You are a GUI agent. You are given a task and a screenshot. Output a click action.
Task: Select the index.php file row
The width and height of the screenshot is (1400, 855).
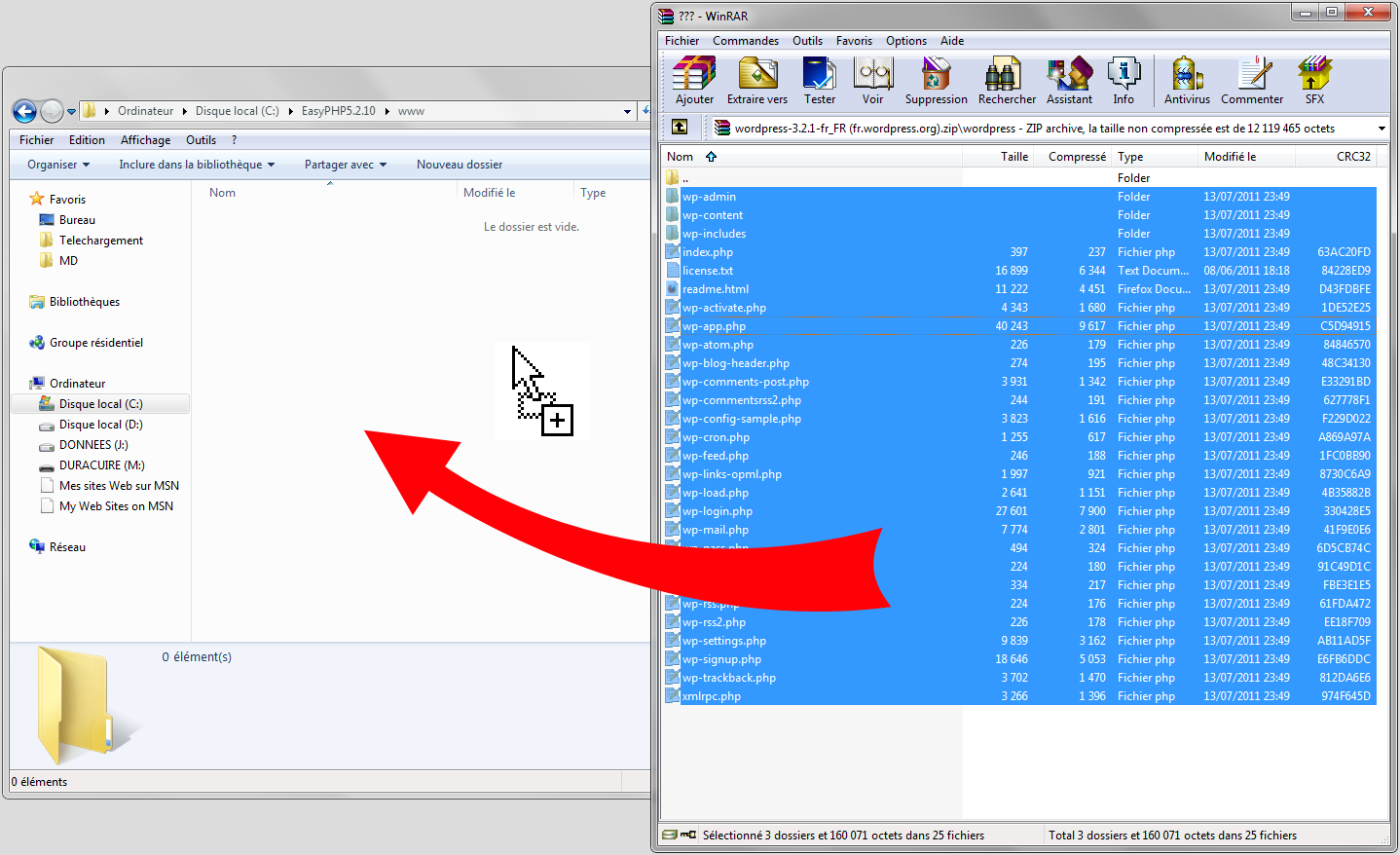click(x=1018, y=252)
